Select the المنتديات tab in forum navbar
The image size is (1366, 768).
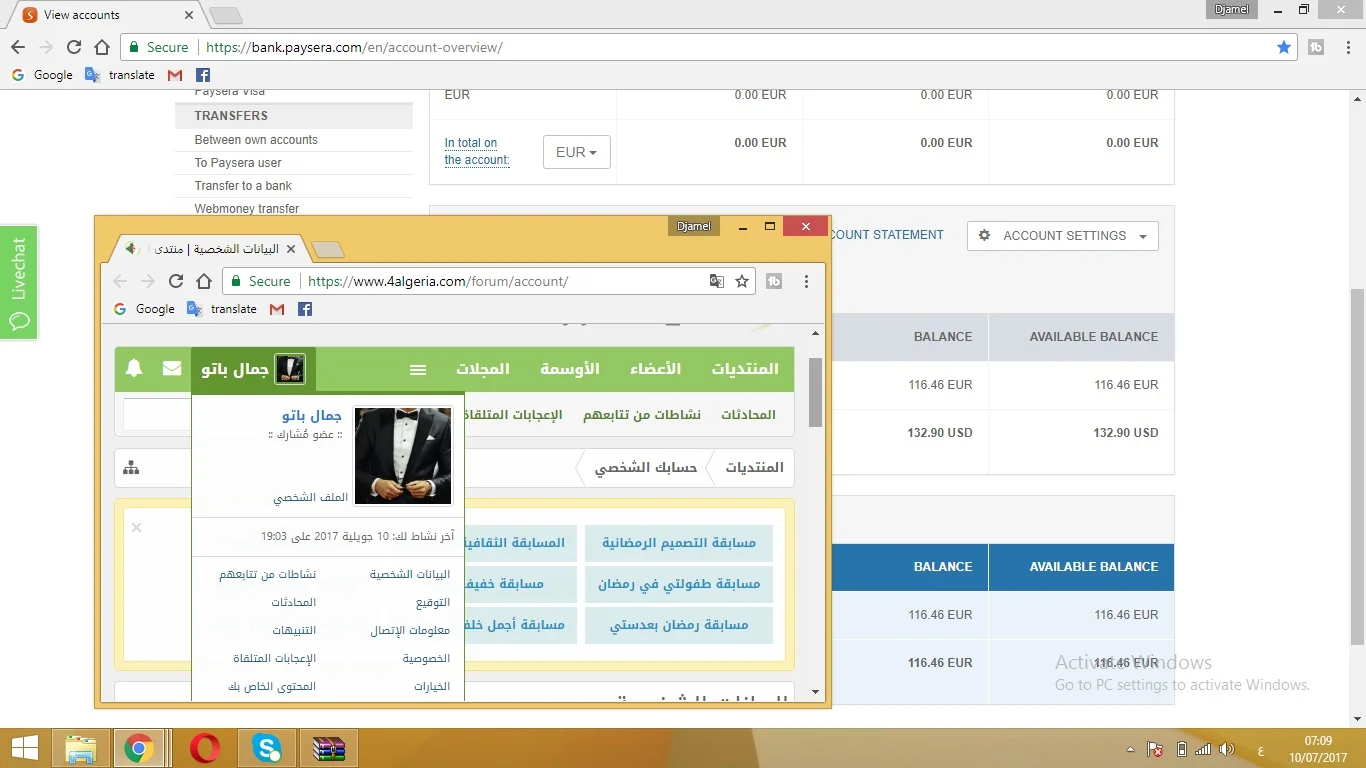pyautogui.click(x=744, y=369)
